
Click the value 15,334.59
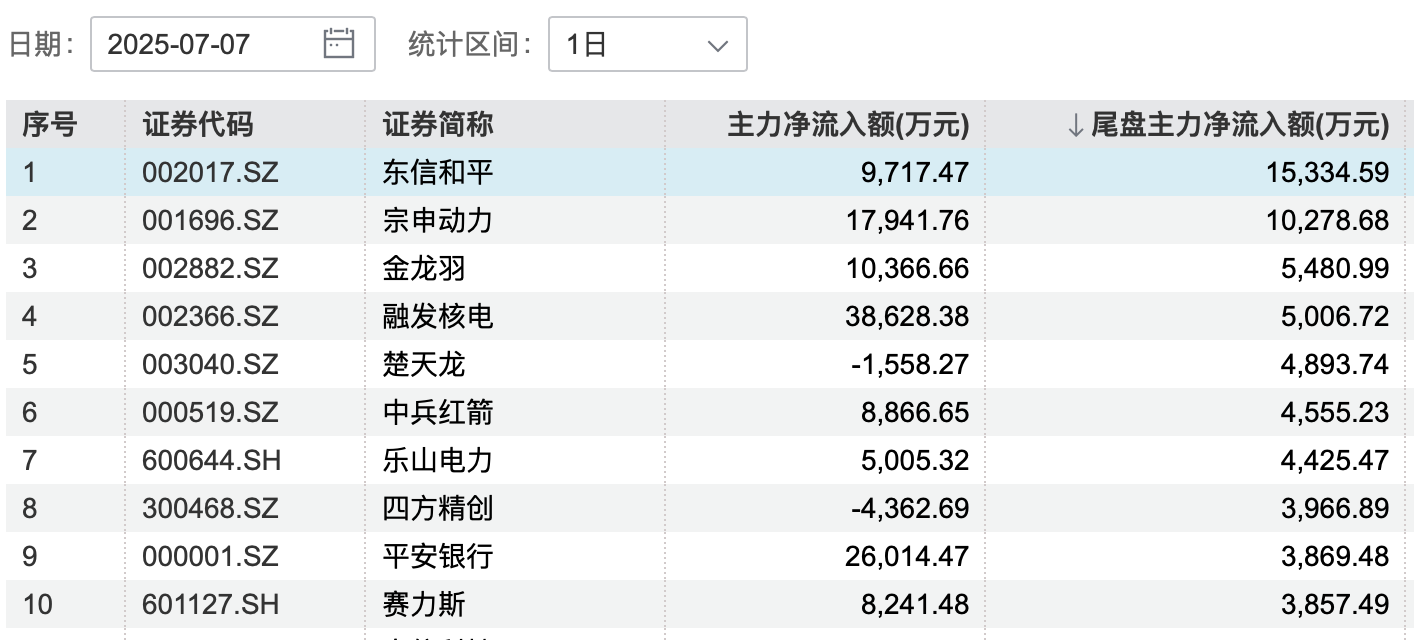pyautogui.click(x=1327, y=173)
